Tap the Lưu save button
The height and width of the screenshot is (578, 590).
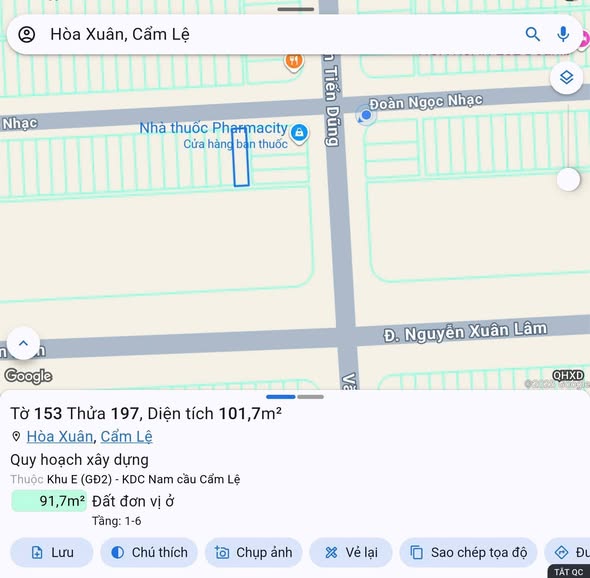pyautogui.click(x=52, y=552)
